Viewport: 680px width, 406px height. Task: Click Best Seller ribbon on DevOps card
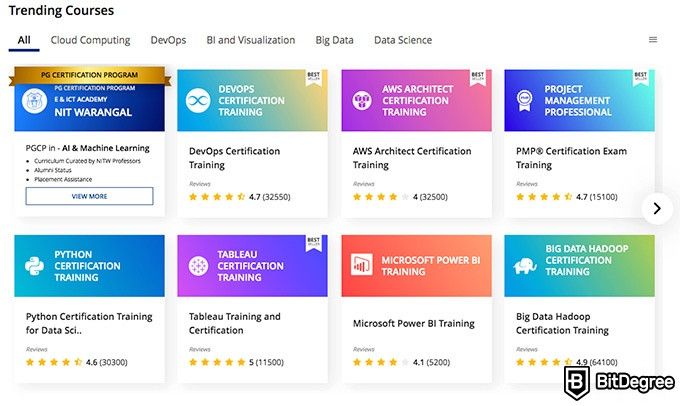pyautogui.click(x=314, y=78)
